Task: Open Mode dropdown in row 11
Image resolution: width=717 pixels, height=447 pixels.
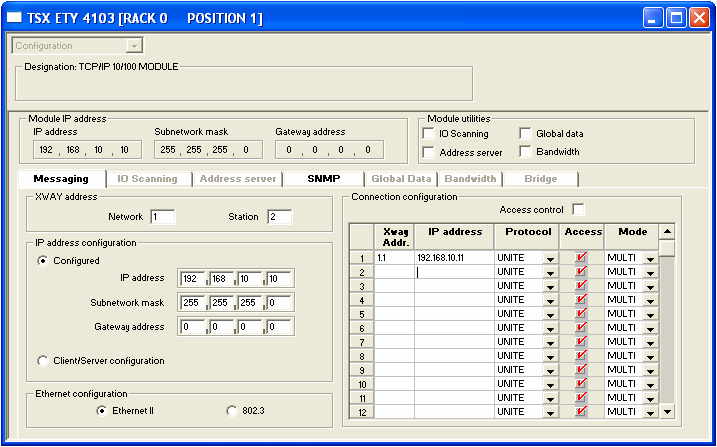Action: point(650,399)
